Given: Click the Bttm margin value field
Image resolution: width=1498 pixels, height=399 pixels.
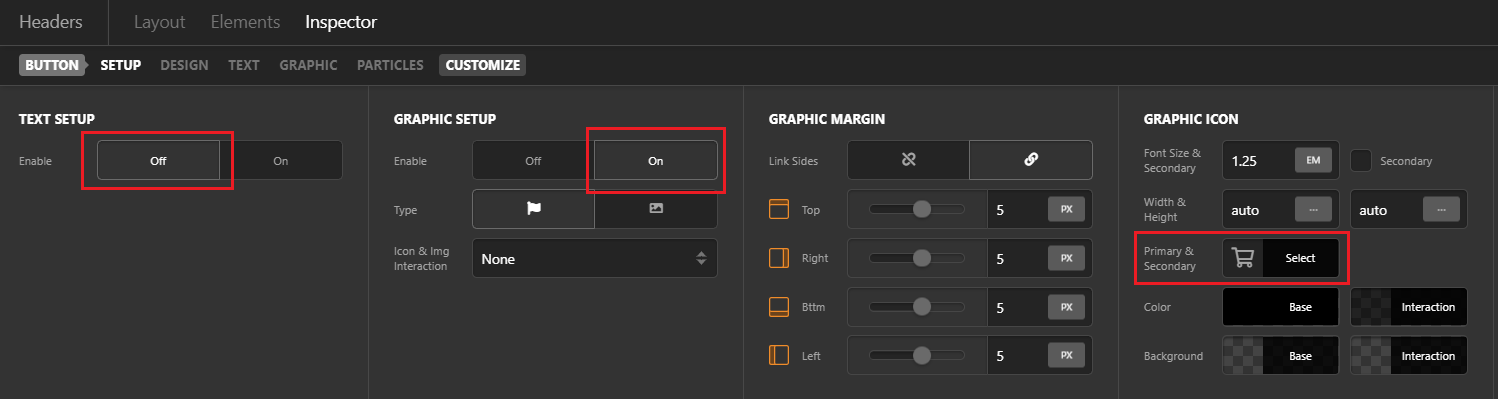Looking at the screenshot, I should [1015, 307].
